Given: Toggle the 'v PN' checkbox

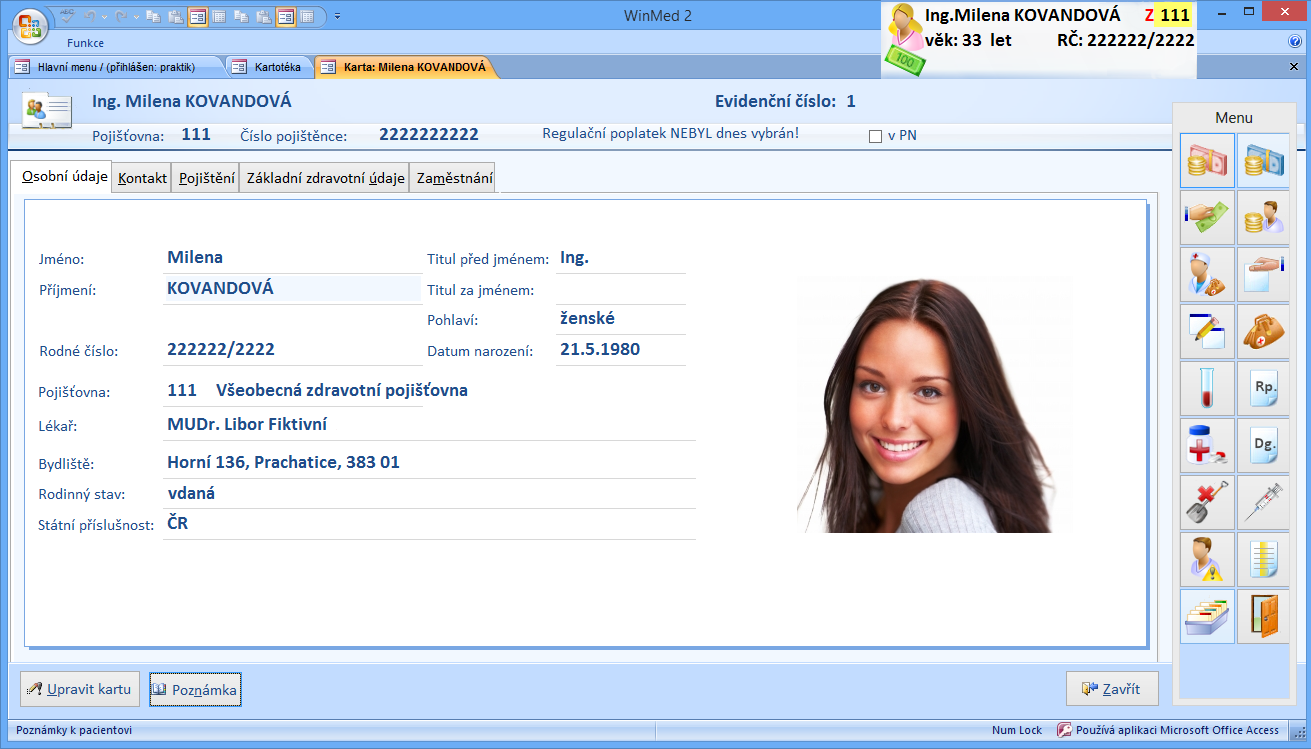Looking at the screenshot, I should [x=875, y=136].
